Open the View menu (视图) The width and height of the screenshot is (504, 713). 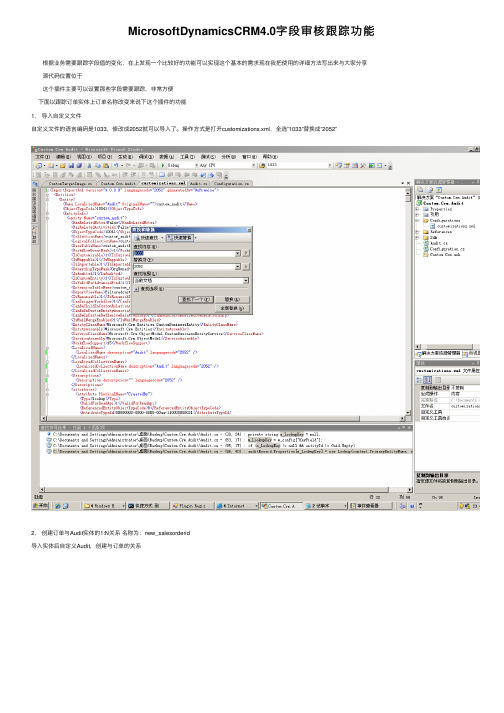[84, 156]
